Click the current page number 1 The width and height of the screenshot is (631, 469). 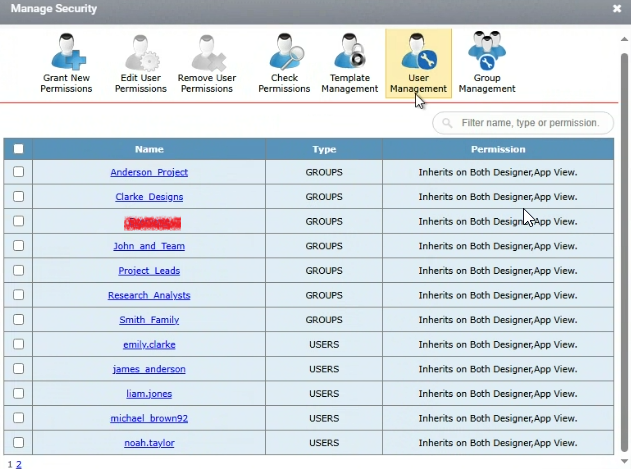[x=10, y=464]
